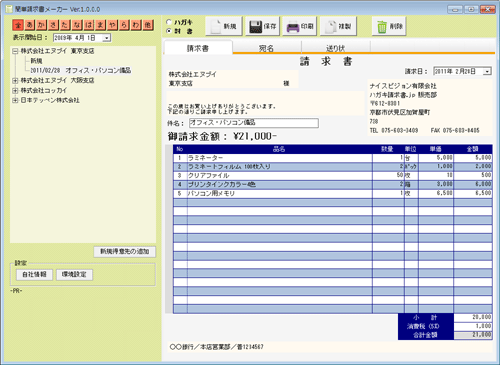Select 日本テッペン株式会社 in customer tree
The width and height of the screenshot is (500, 365).
pos(50,100)
